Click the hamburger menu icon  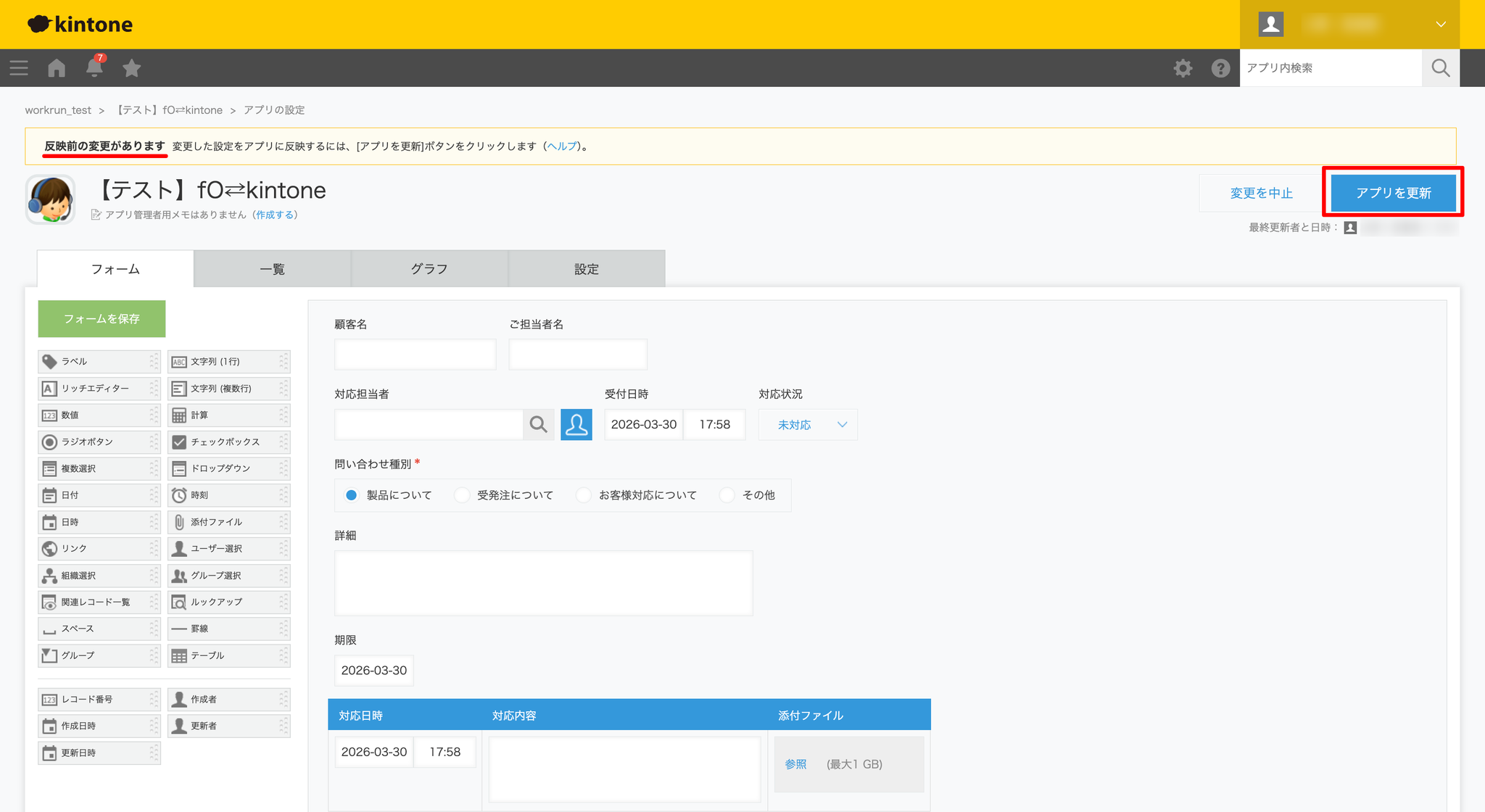[19, 68]
